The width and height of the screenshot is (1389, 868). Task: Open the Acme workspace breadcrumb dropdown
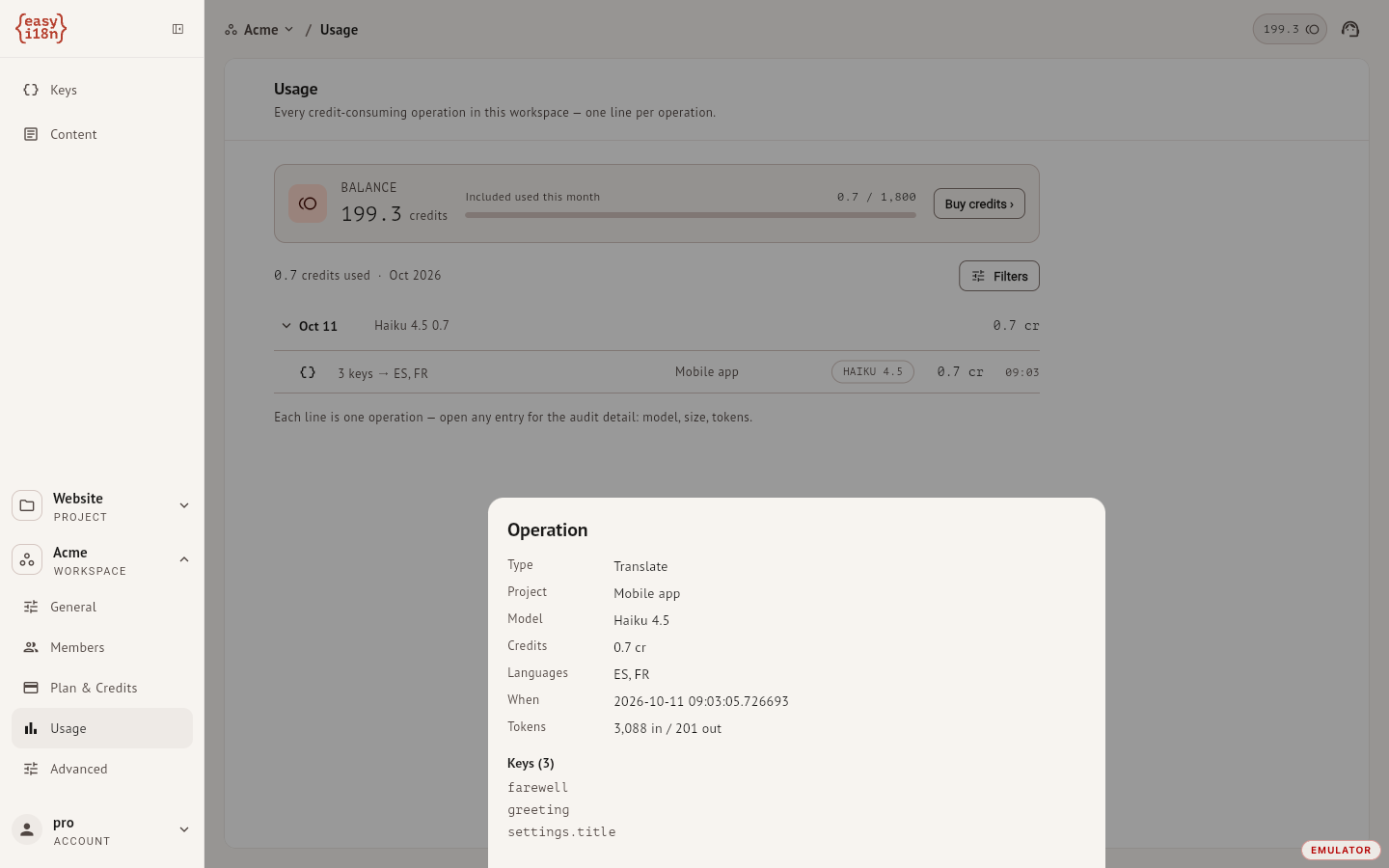point(259,30)
